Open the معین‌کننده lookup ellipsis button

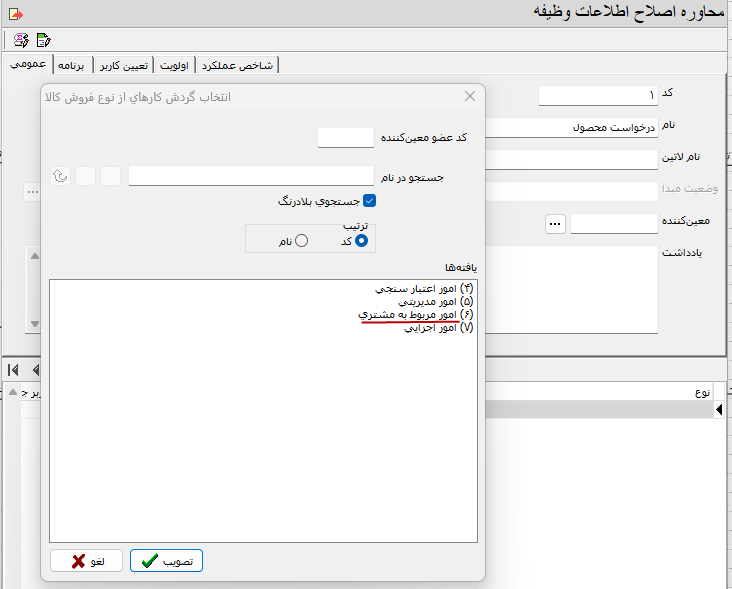pyautogui.click(x=555, y=224)
